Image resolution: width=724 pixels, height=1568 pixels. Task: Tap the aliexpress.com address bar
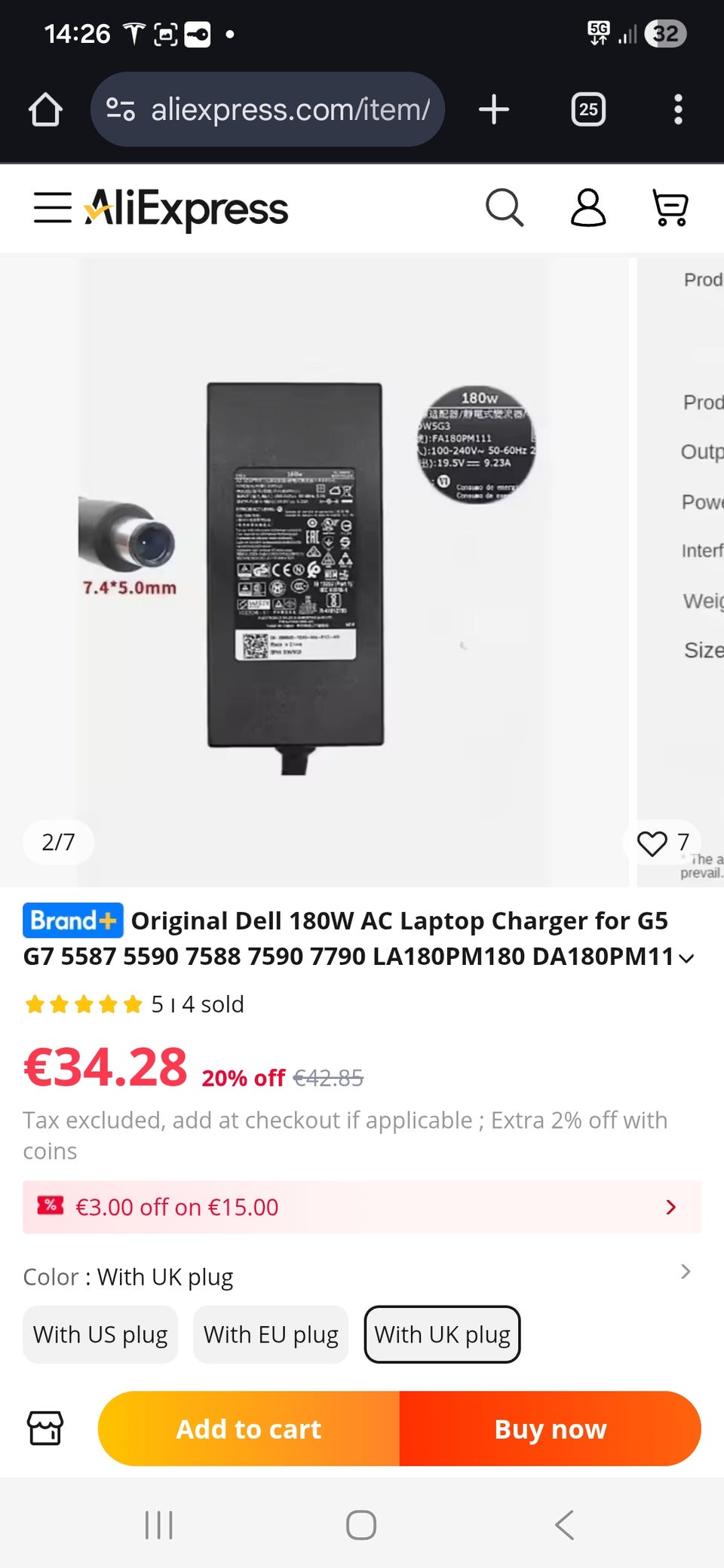point(268,109)
